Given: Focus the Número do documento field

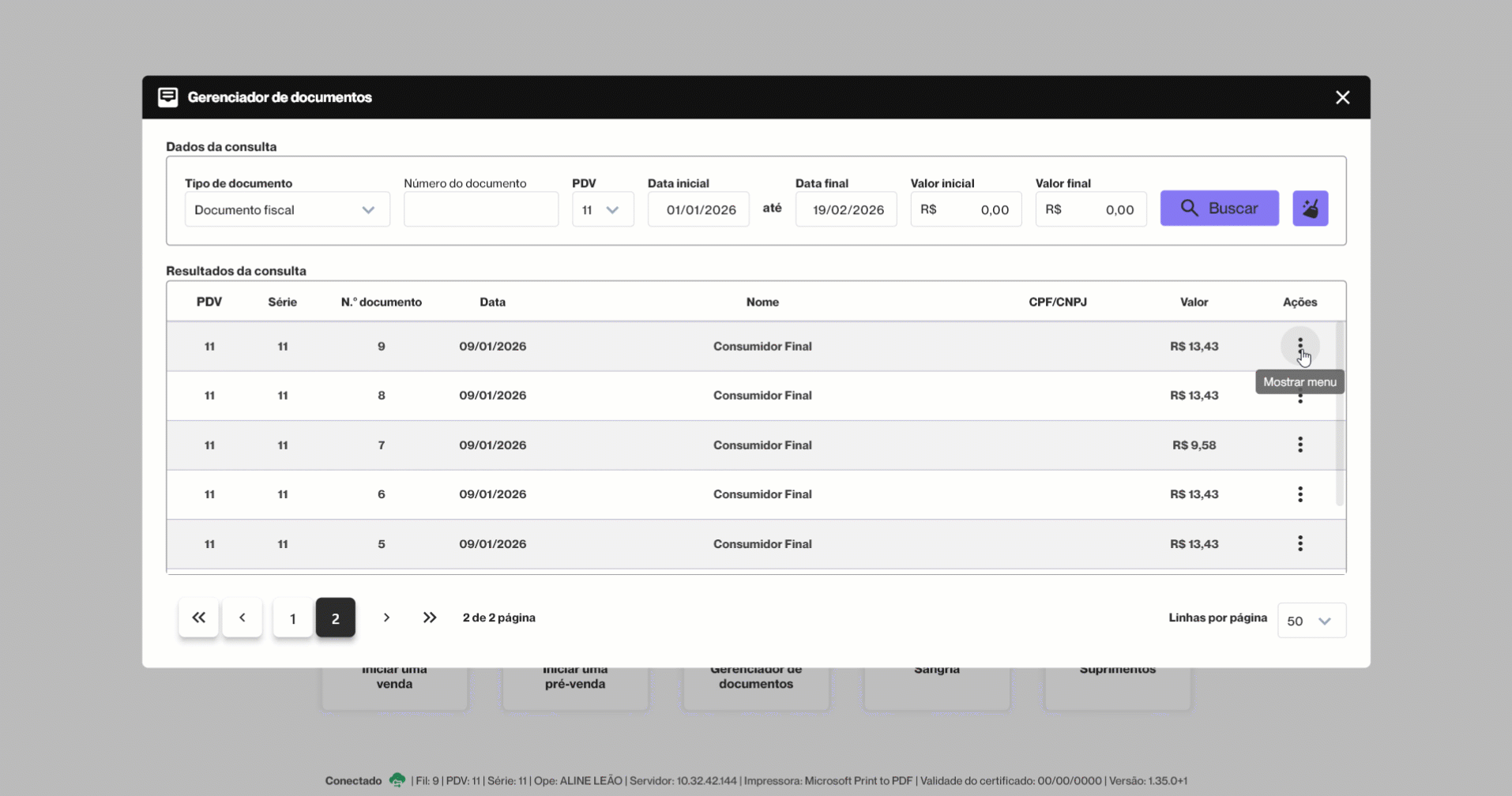Looking at the screenshot, I should 480,210.
